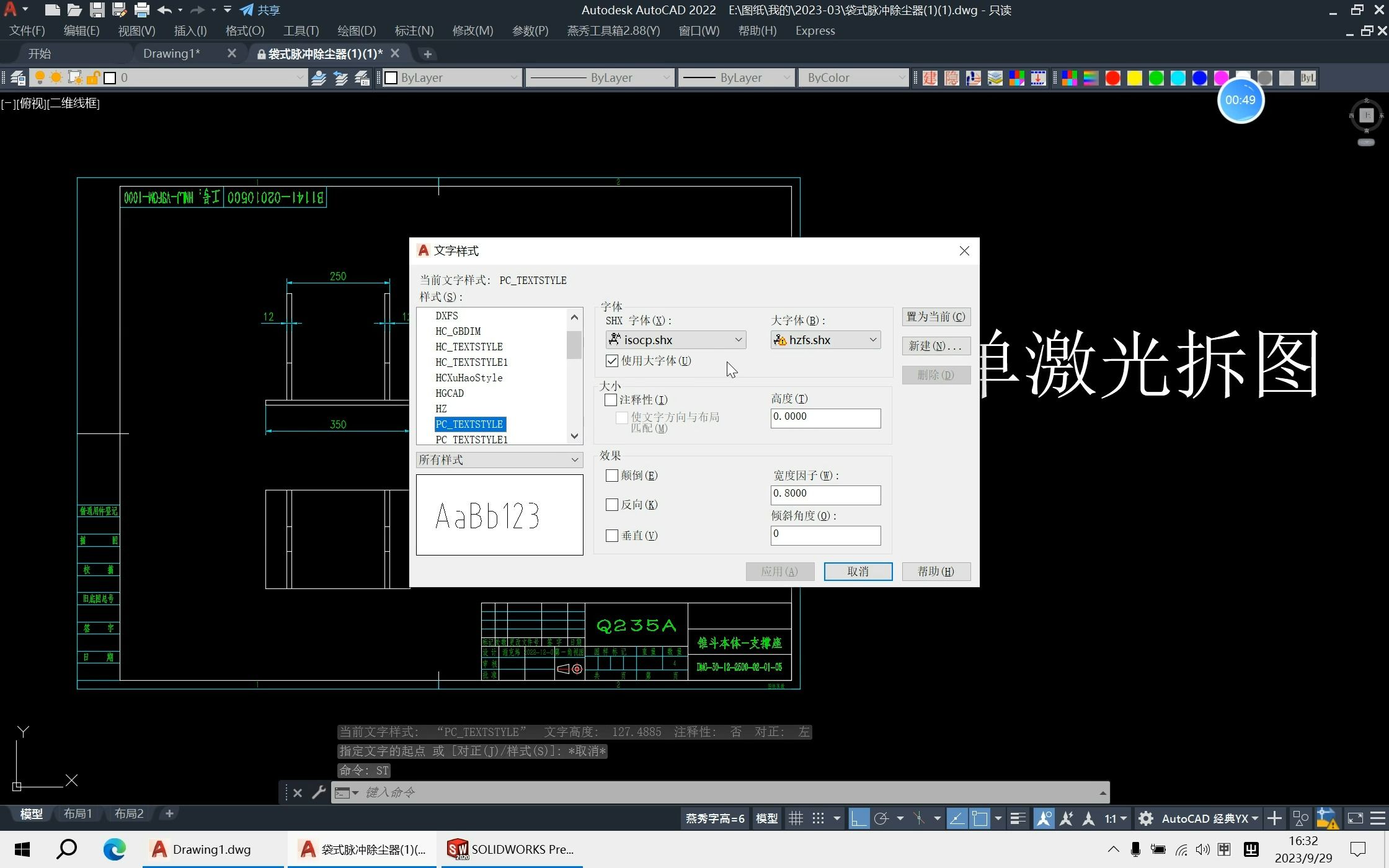Pick the red color swatch in toolbar
The image size is (1389, 868).
[1112, 77]
